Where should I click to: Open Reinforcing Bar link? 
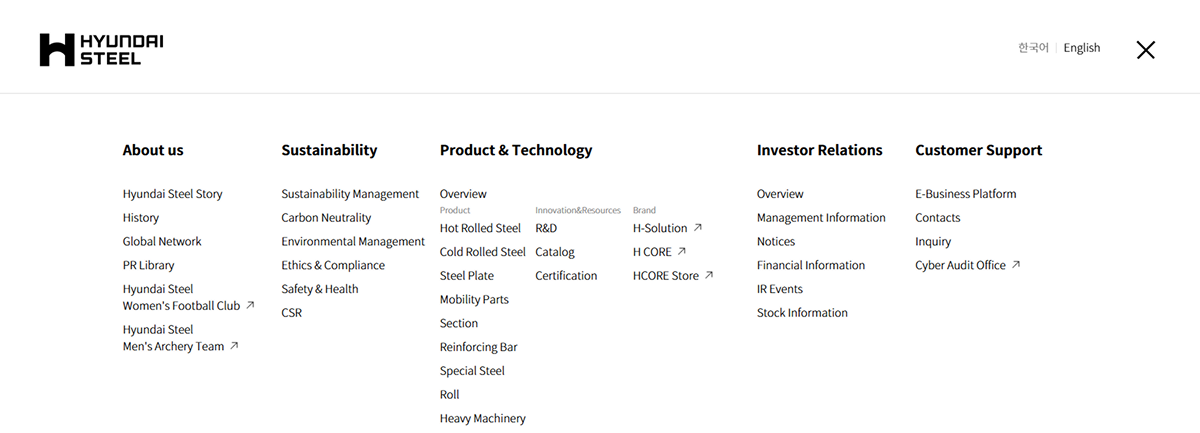(x=479, y=348)
